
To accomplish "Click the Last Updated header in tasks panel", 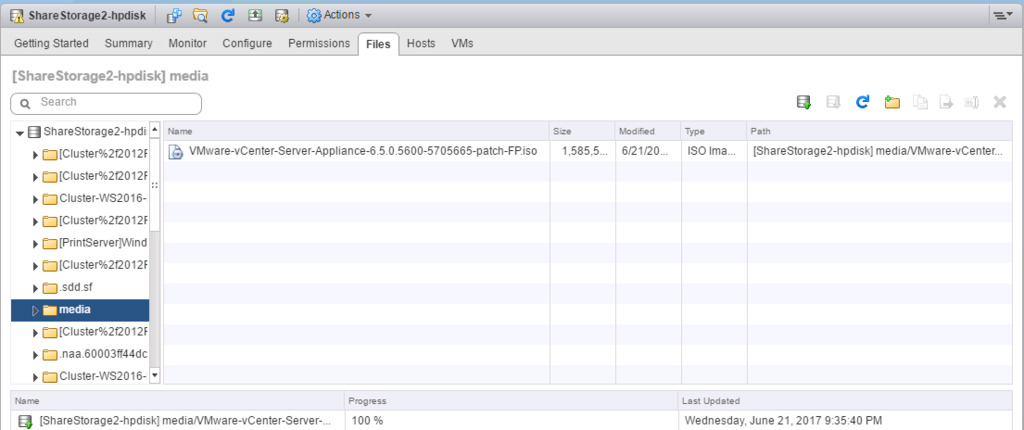I will coord(847,401).
